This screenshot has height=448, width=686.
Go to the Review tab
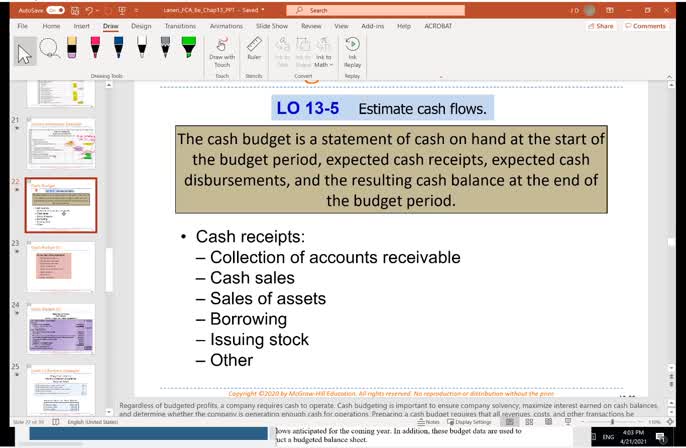(311, 26)
